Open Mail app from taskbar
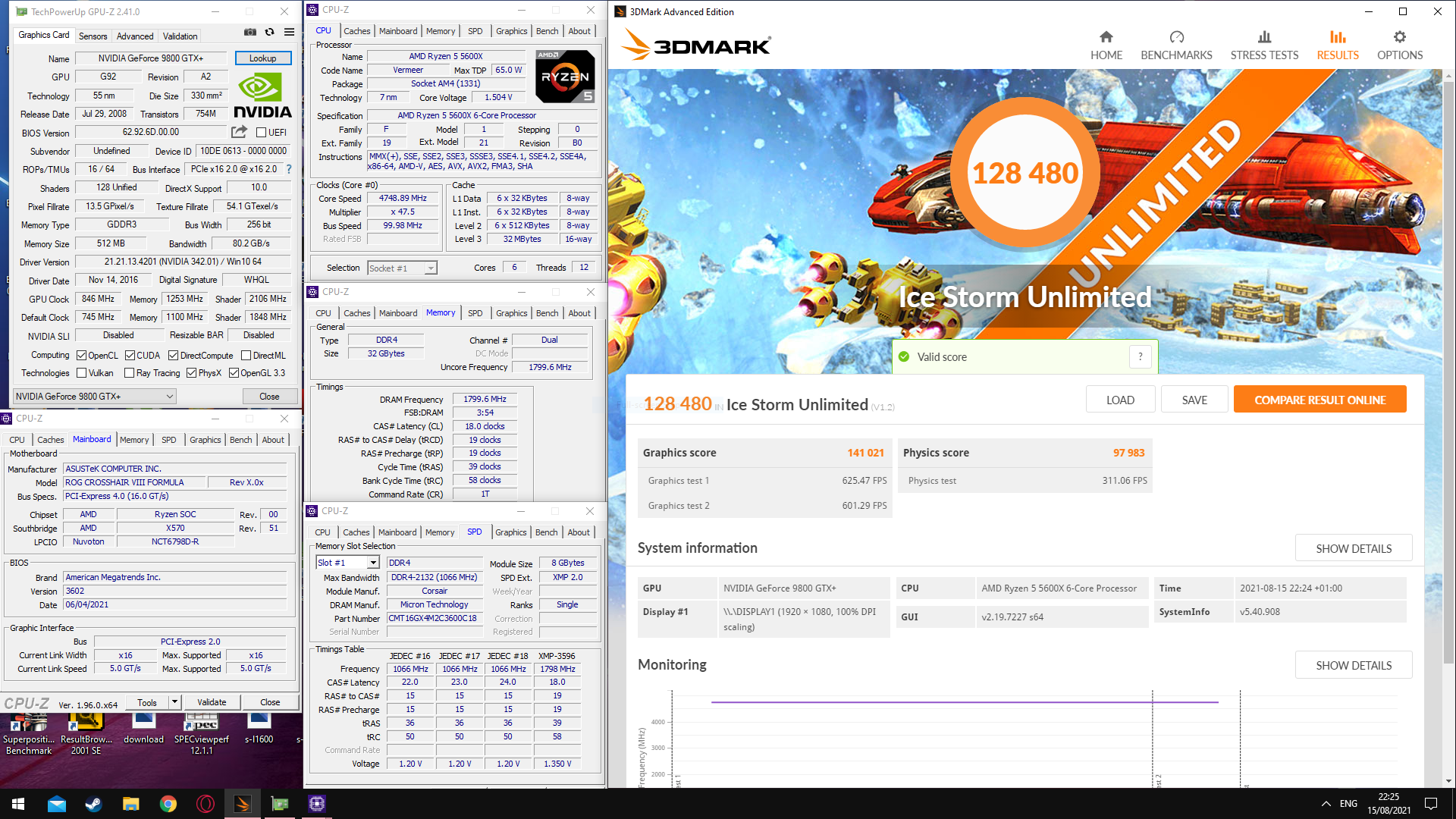This screenshot has height=819, width=1456. [56, 804]
